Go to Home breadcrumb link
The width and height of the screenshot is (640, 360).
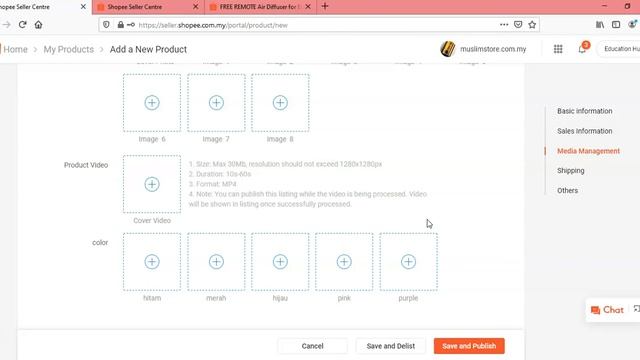[15, 49]
